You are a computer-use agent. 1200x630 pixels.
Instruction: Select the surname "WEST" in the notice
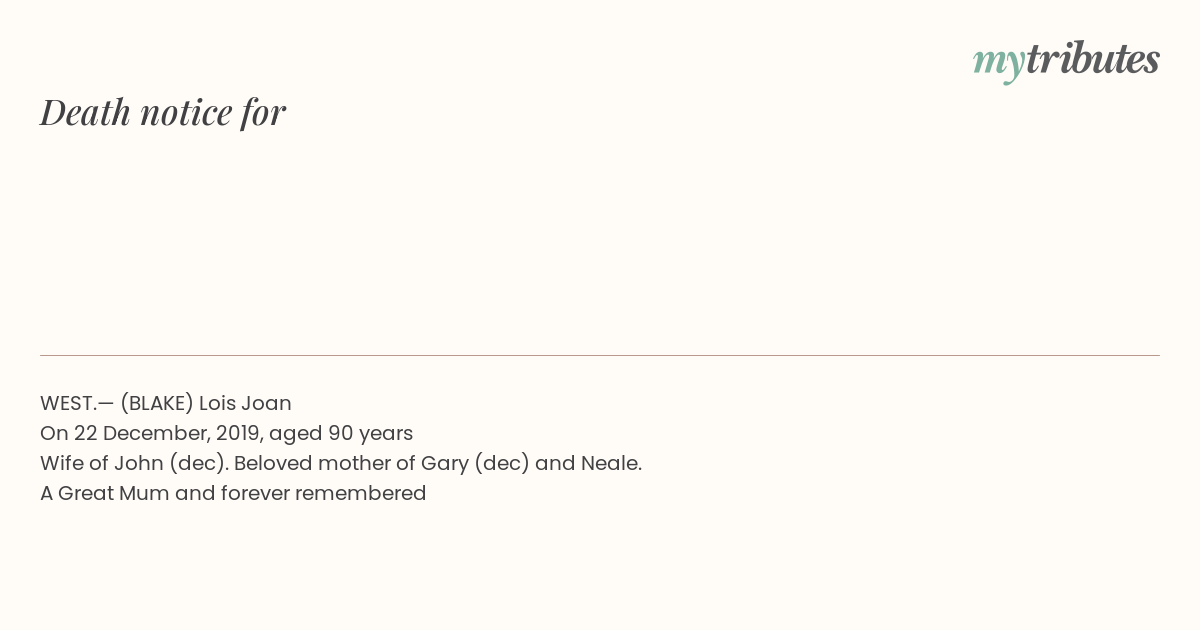(x=66, y=403)
